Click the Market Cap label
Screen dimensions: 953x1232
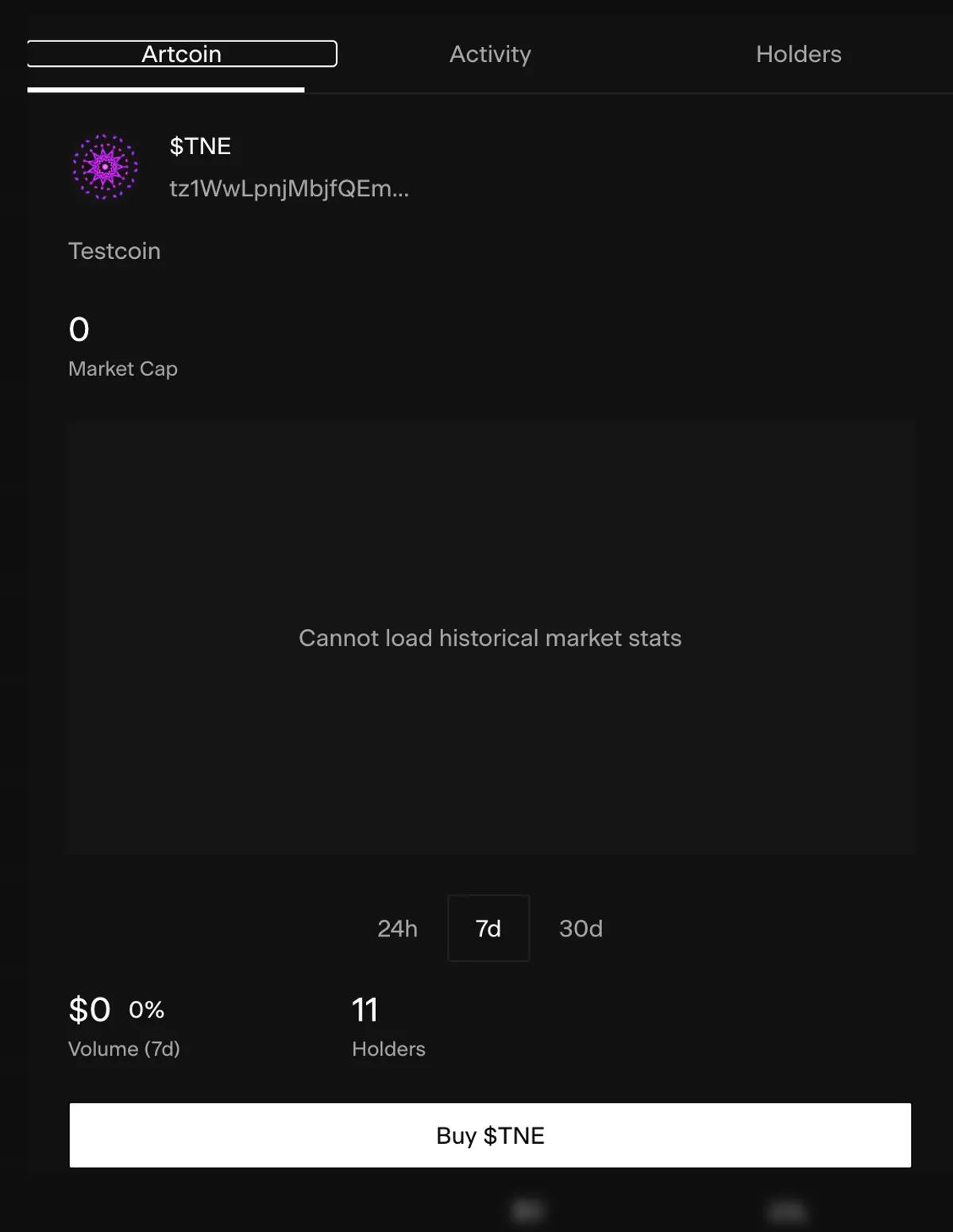coord(123,369)
